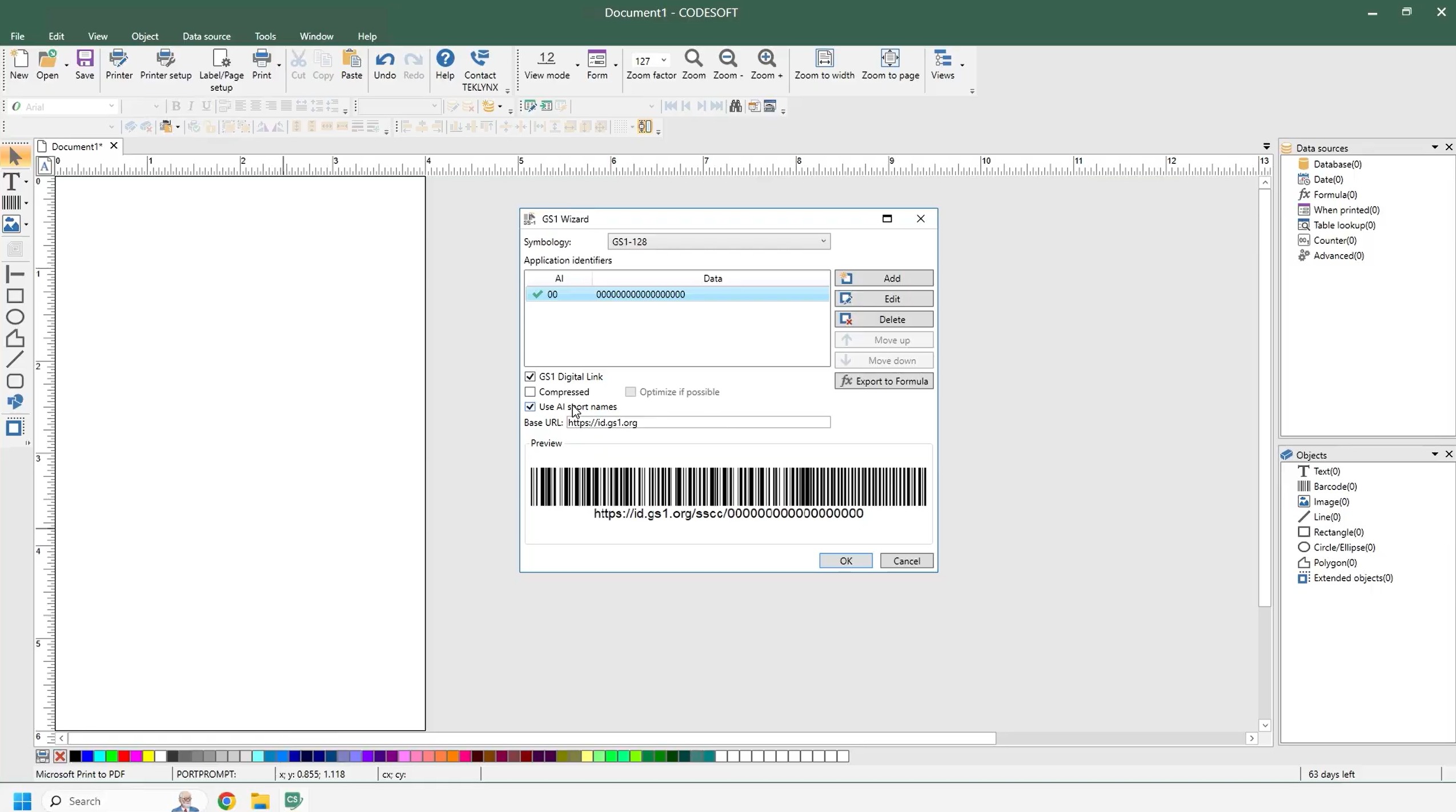Viewport: 1456px width, 812px height.
Task: Open the Tools menu
Action: 265,37
